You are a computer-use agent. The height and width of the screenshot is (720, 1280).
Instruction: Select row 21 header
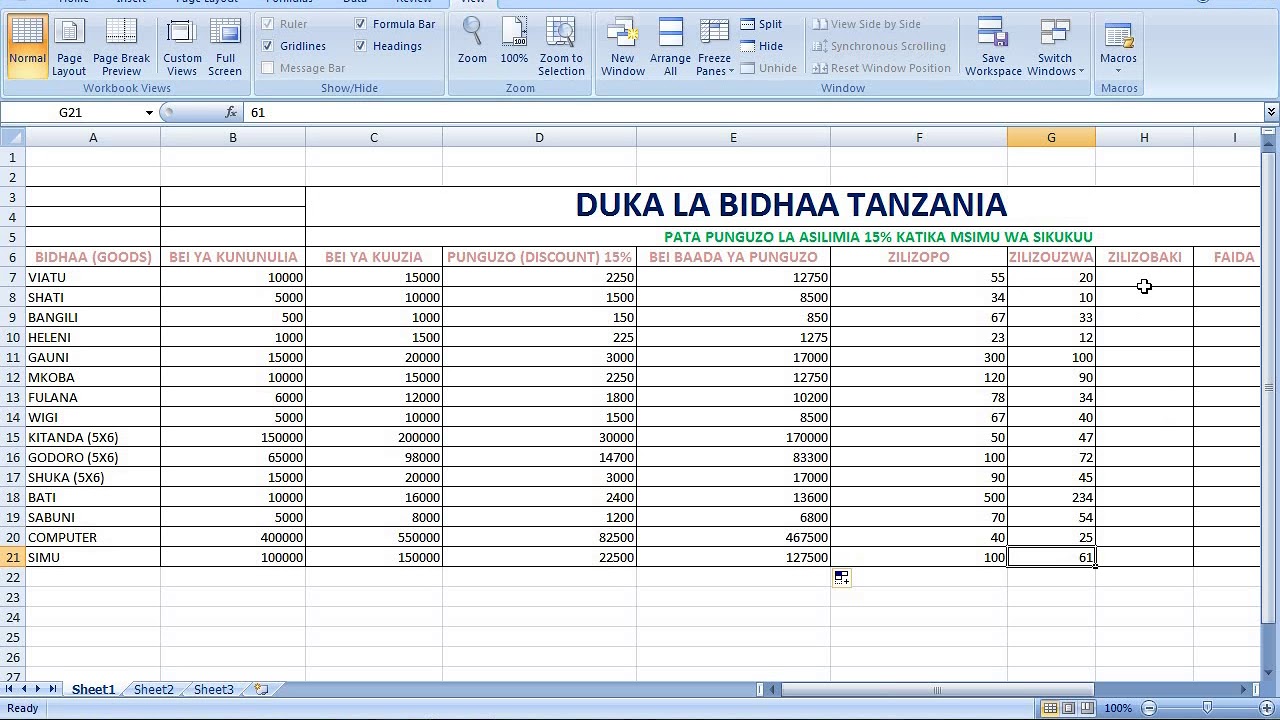13,557
